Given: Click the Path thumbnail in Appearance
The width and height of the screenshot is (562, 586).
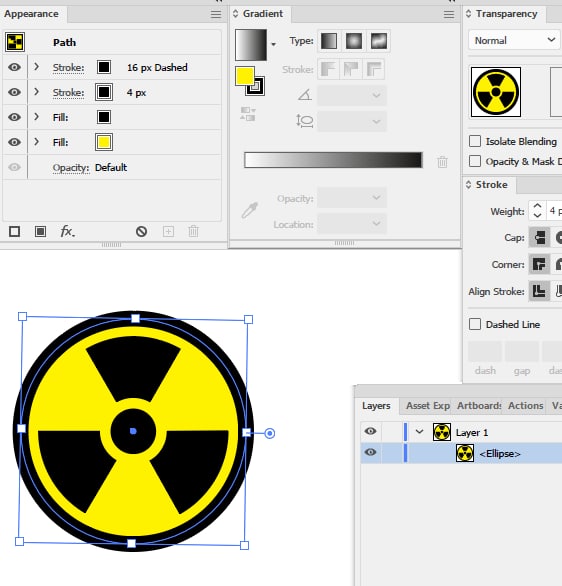Looking at the screenshot, I should click(x=15, y=42).
